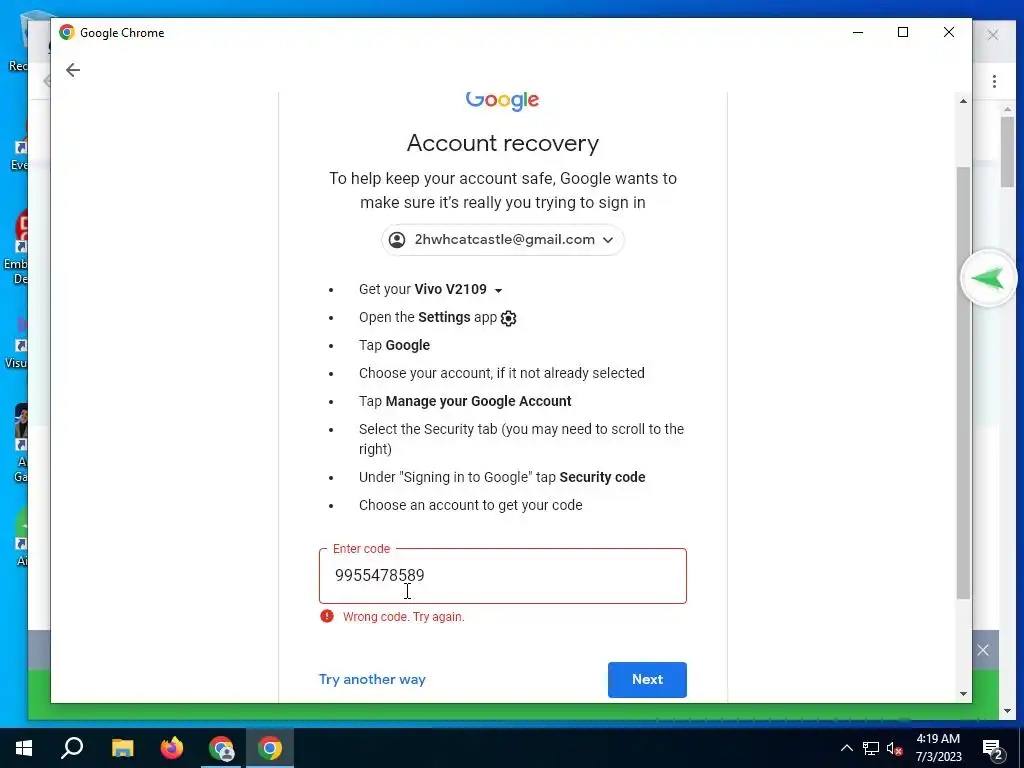
Task: Open the notification center icon
Action: click(993, 748)
